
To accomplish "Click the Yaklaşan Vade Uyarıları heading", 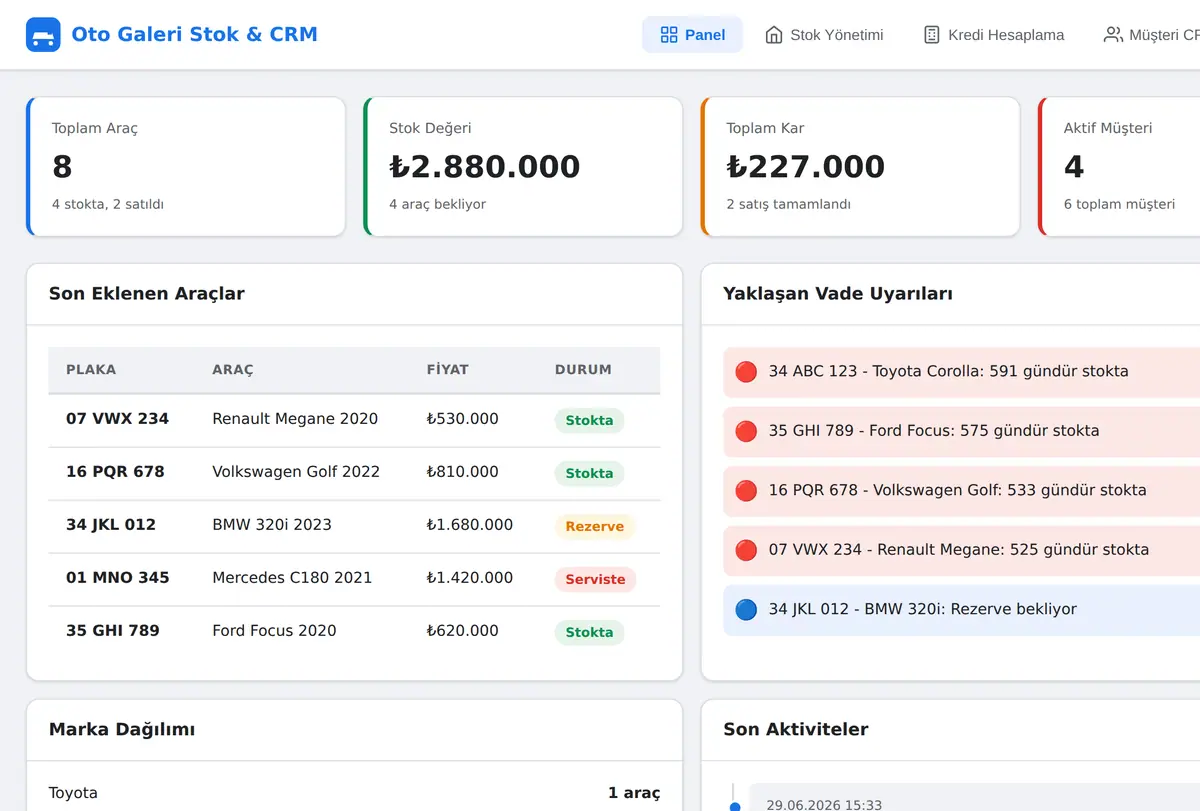I will tap(838, 294).
